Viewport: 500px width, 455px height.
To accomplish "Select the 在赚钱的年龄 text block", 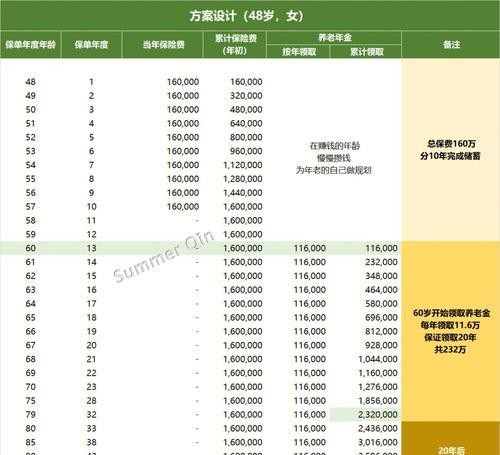I will [x=334, y=158].
